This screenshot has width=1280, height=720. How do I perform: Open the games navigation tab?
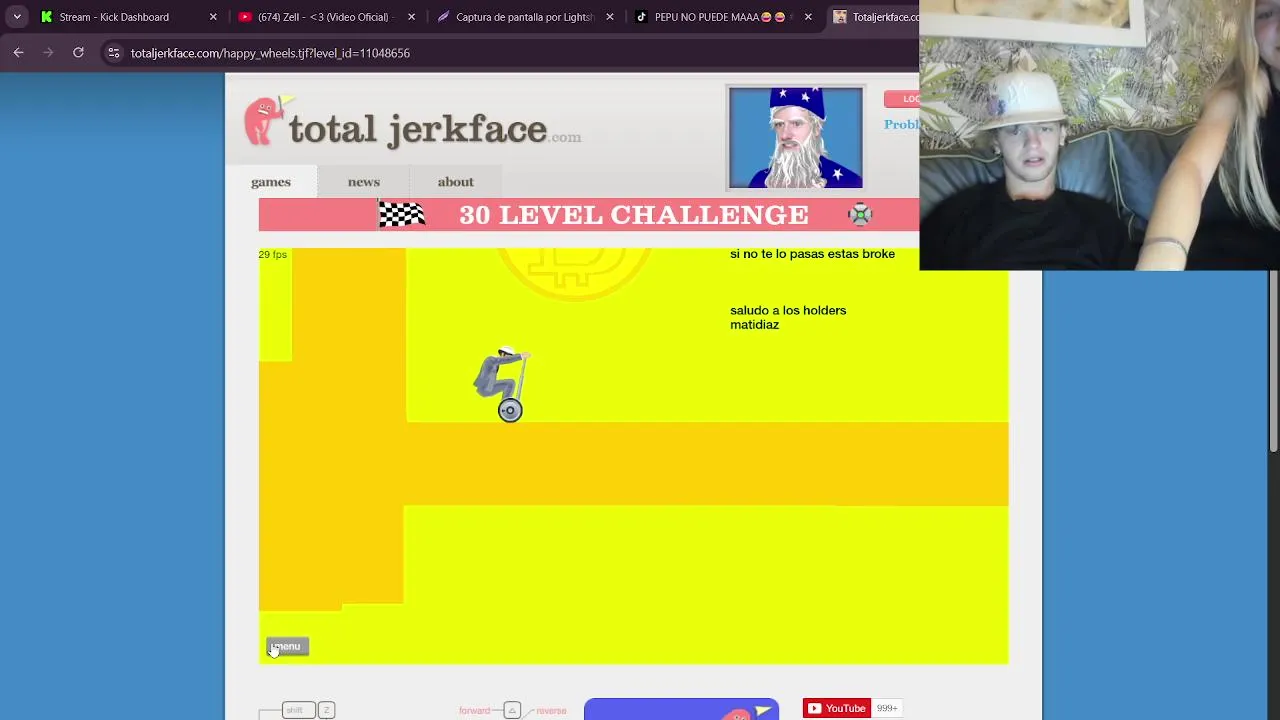[271, 182]
